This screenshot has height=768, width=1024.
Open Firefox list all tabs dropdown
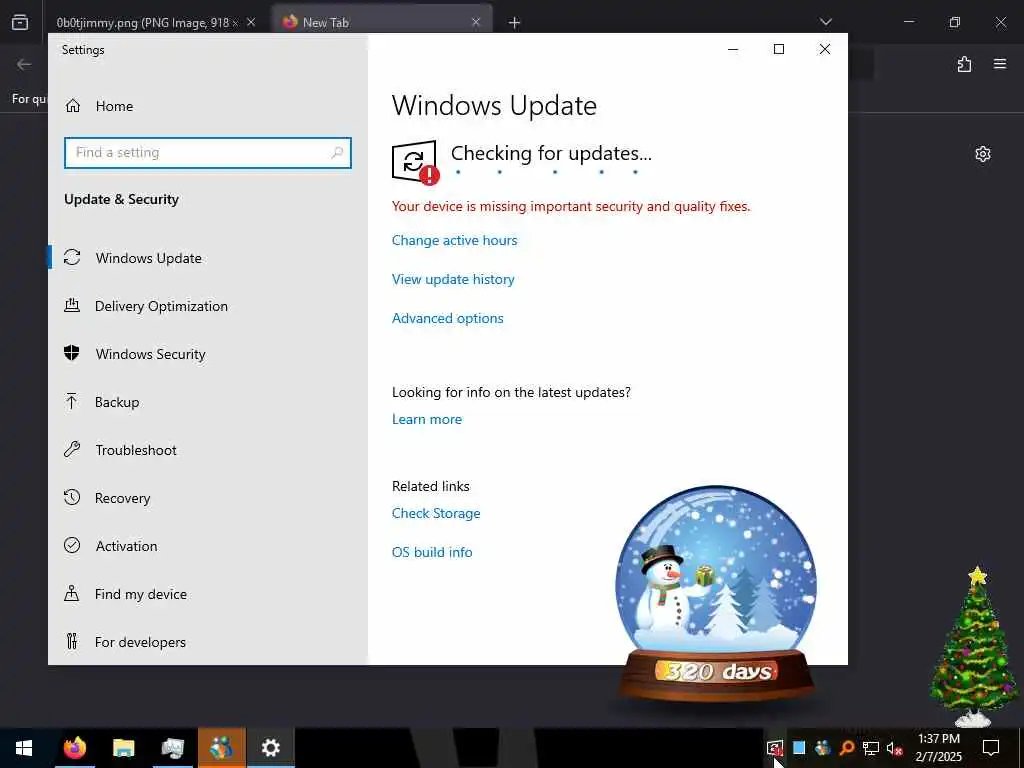coord(825,22)
